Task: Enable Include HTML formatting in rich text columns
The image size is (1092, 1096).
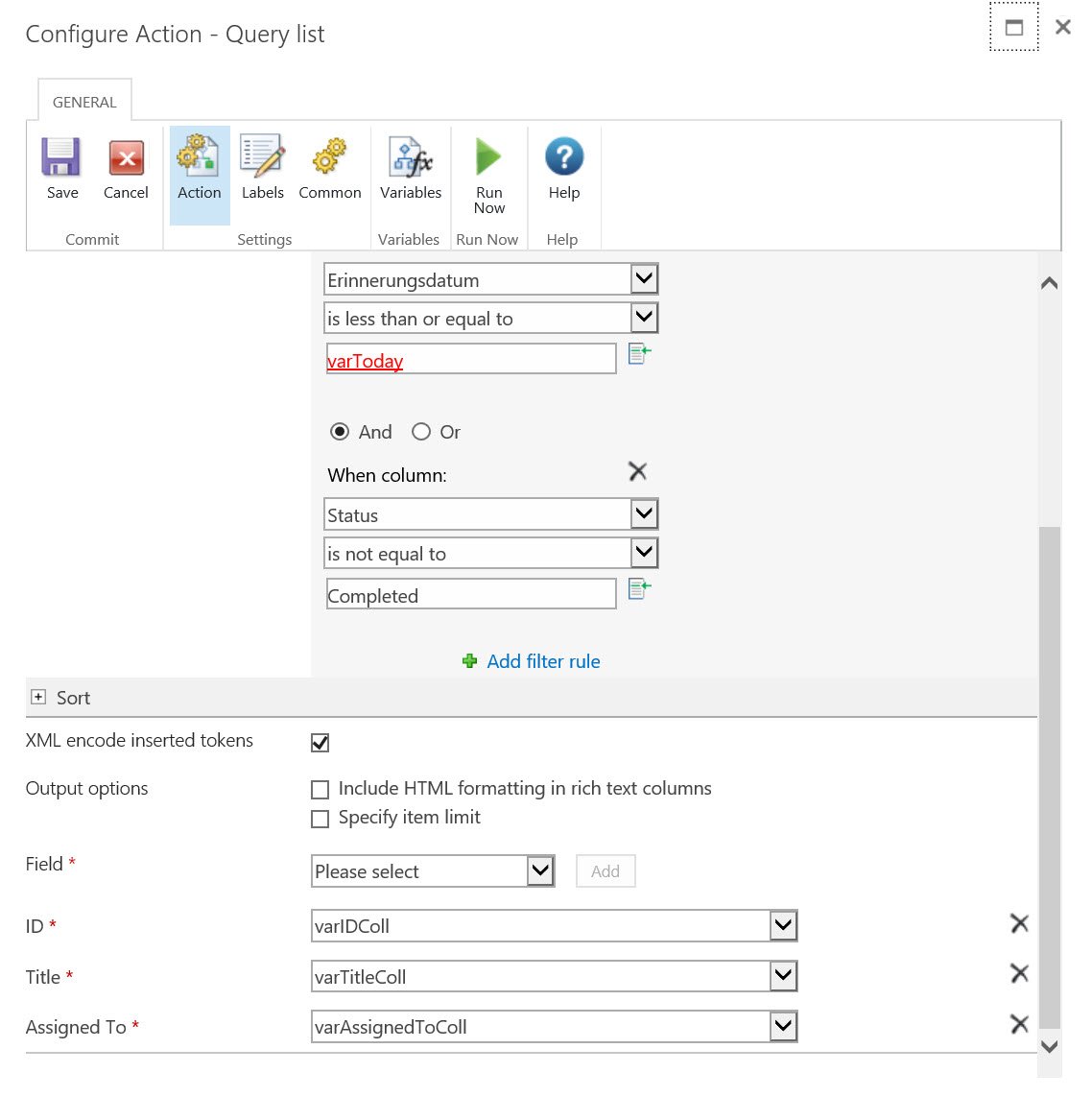Action: [320, 789]
